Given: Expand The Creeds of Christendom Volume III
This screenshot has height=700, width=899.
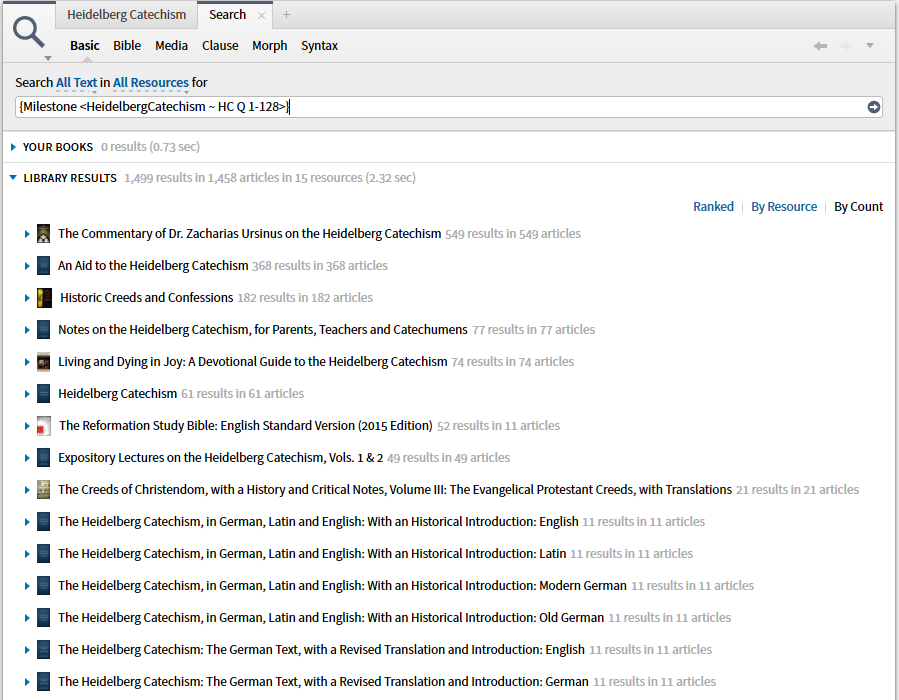Looking at the screenshot, I should [27, 490].
